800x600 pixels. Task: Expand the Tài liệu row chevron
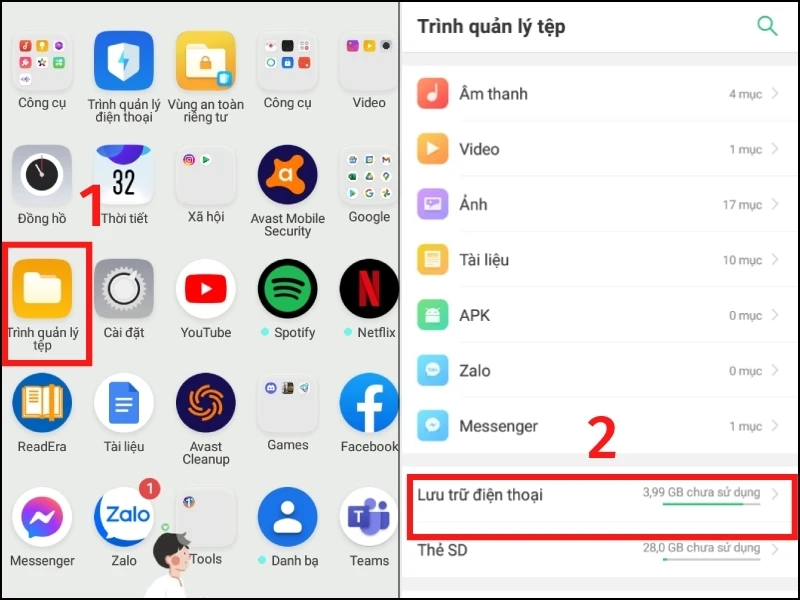pyautogui.click(x=775, y=259)
